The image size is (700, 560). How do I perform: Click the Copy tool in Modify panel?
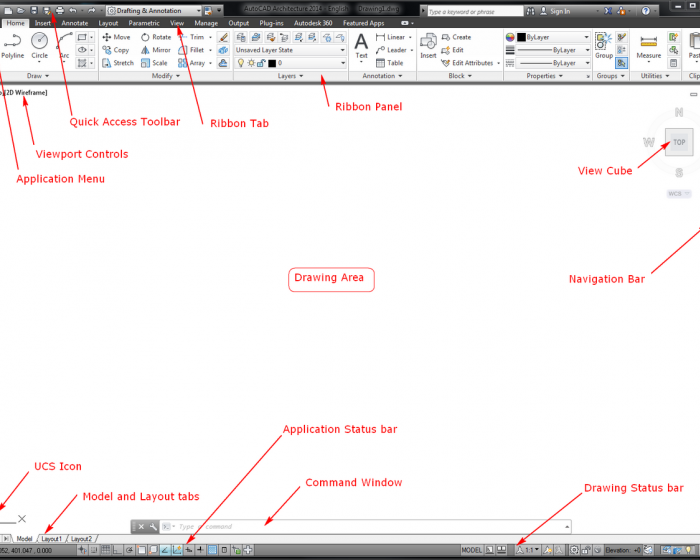(x=116, y=50)
